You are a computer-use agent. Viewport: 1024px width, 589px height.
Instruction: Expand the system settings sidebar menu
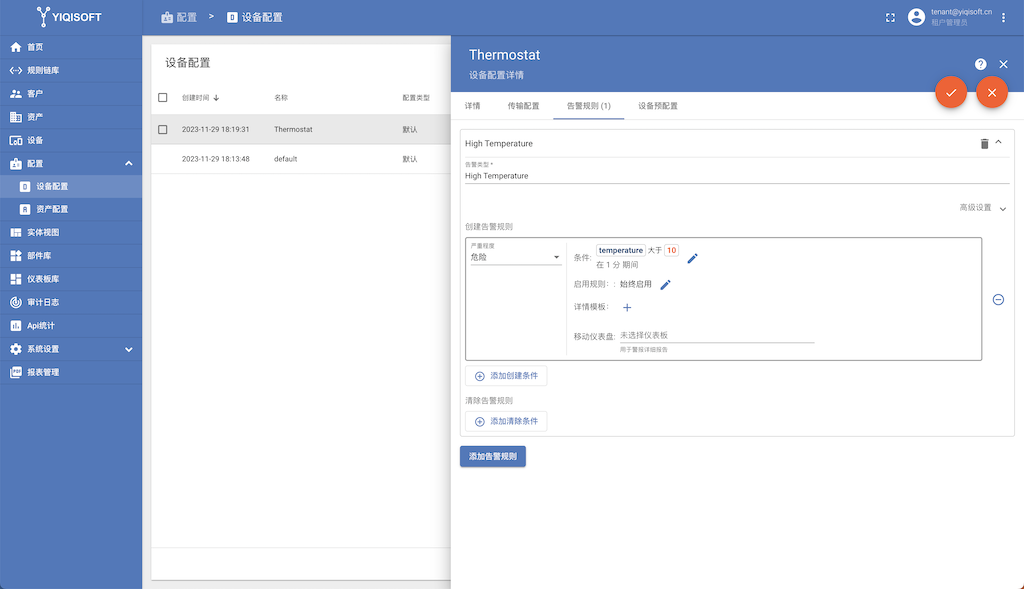point(128,349)
